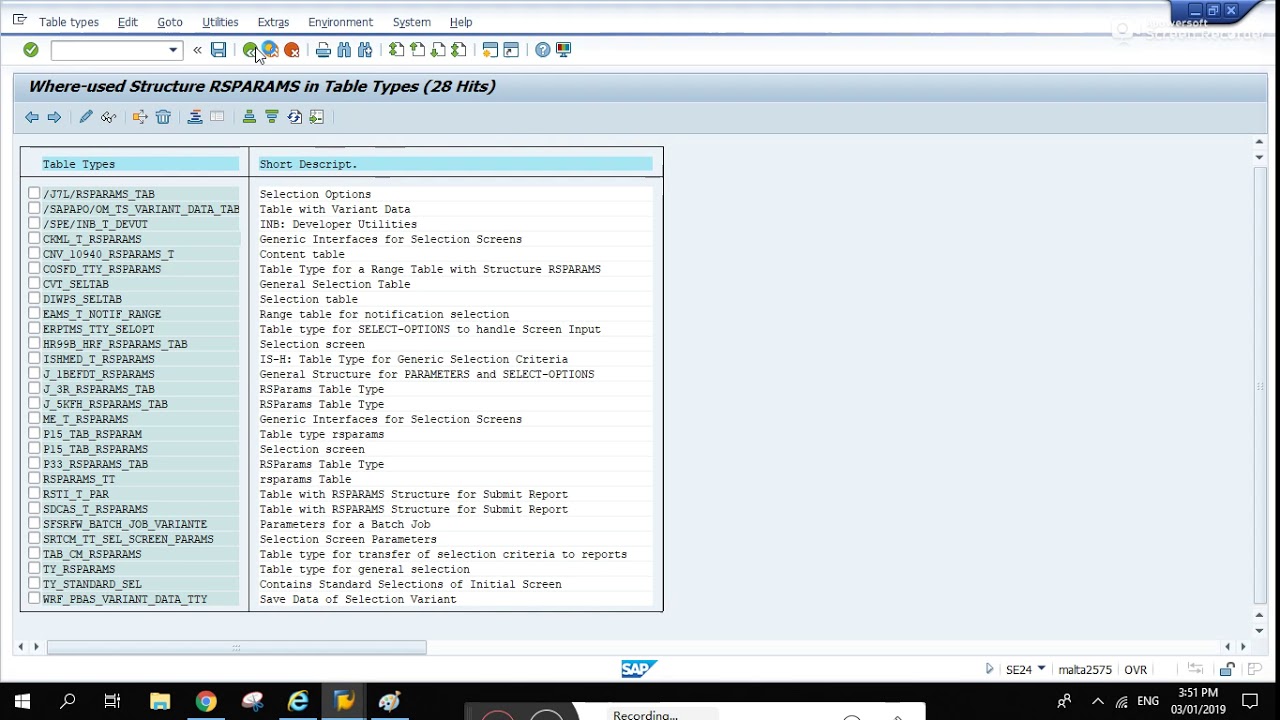
Task: Open the Goto menu
Action: [170, 22]
